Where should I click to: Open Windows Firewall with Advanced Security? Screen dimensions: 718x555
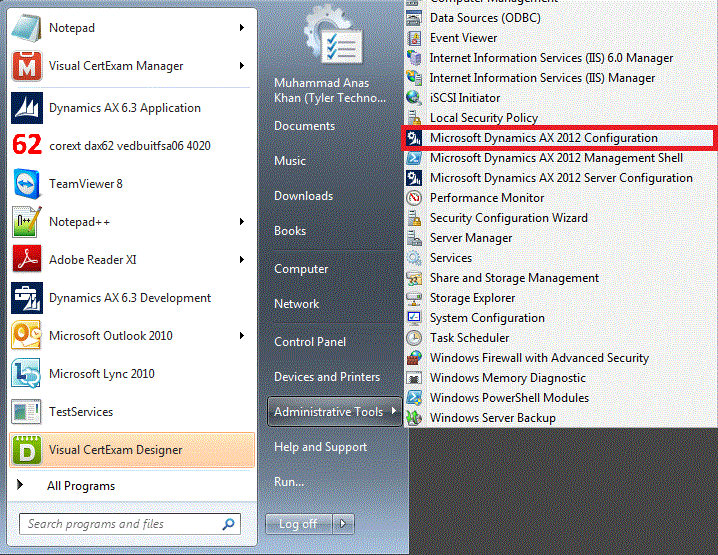[539, 358]
